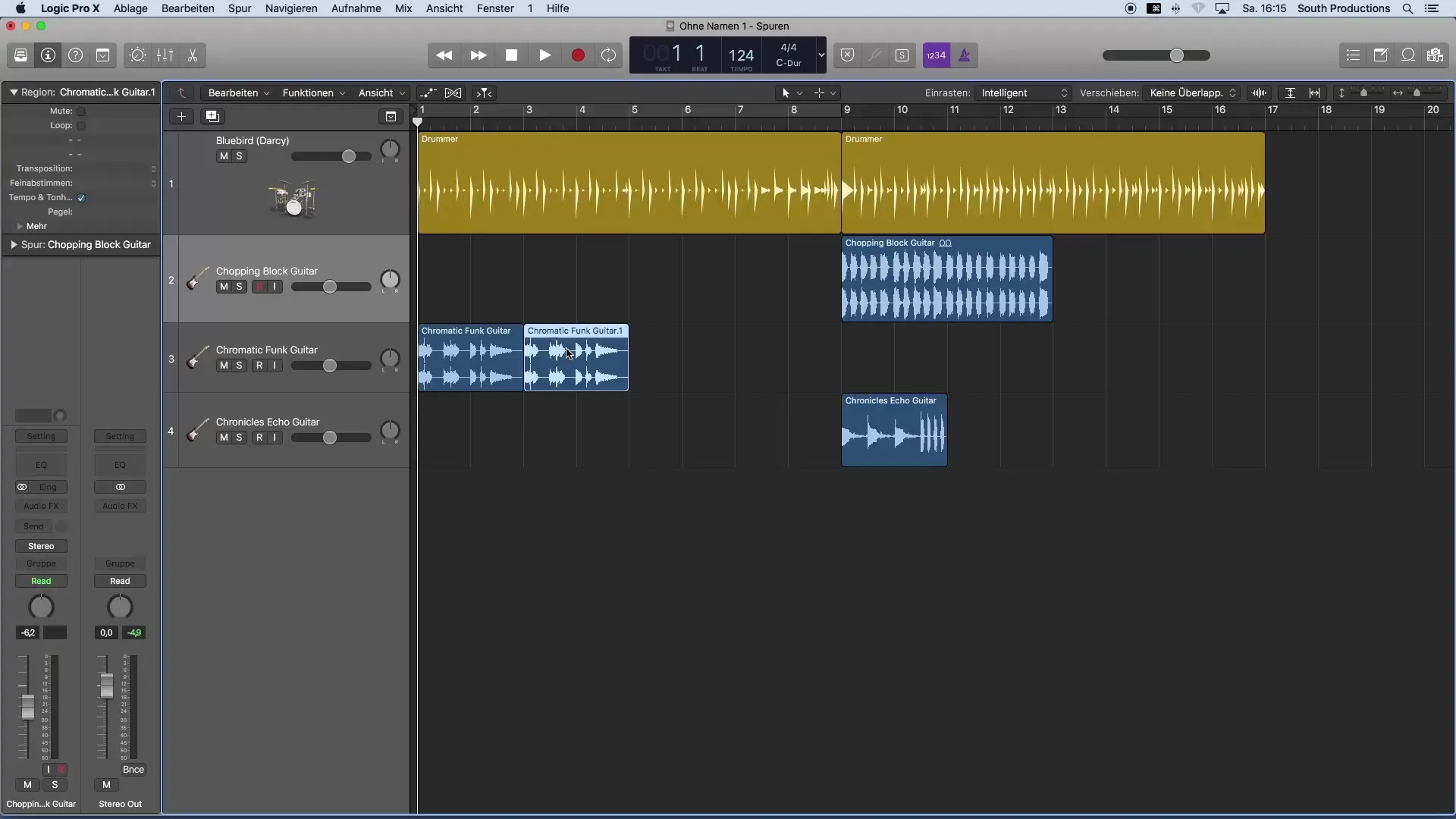Image resolution: width=1456 pixels, height=819 pixels.
Task: Open the Funktionen dropdown
Action: pyautogui.click(x=313, y=93)
